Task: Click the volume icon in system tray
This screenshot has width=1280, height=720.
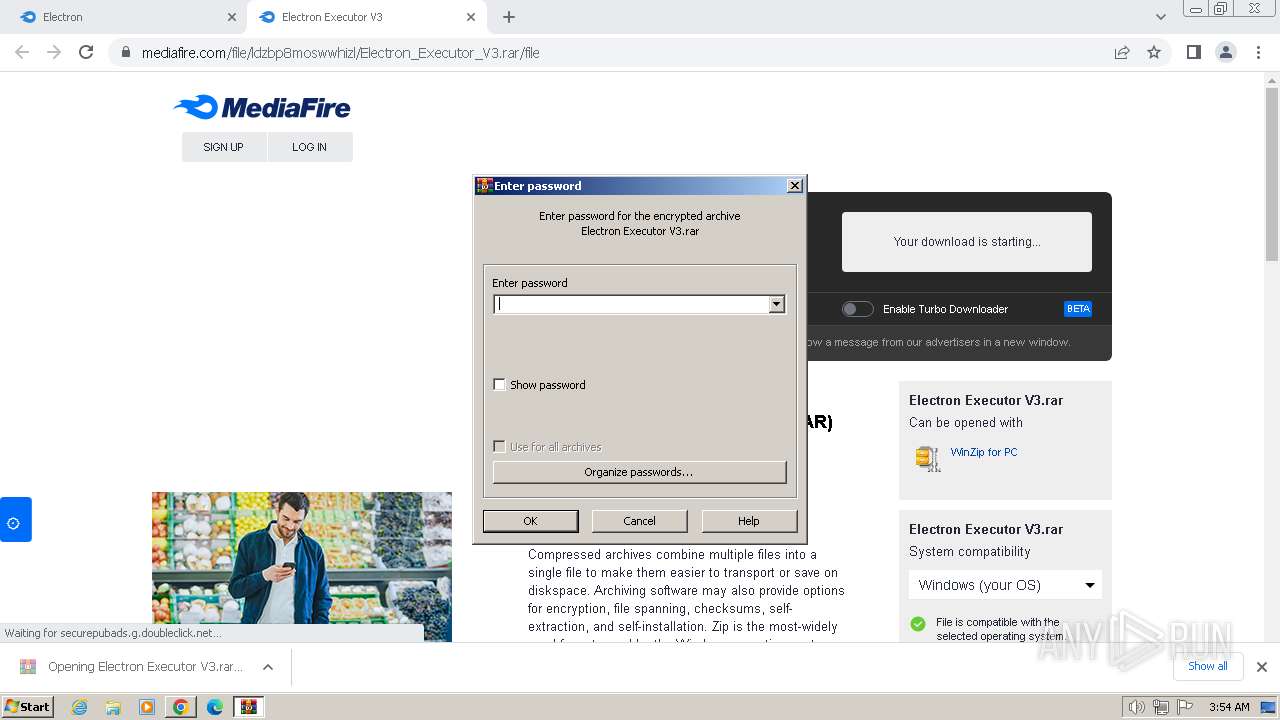Action: click(x=1137, y=707)
